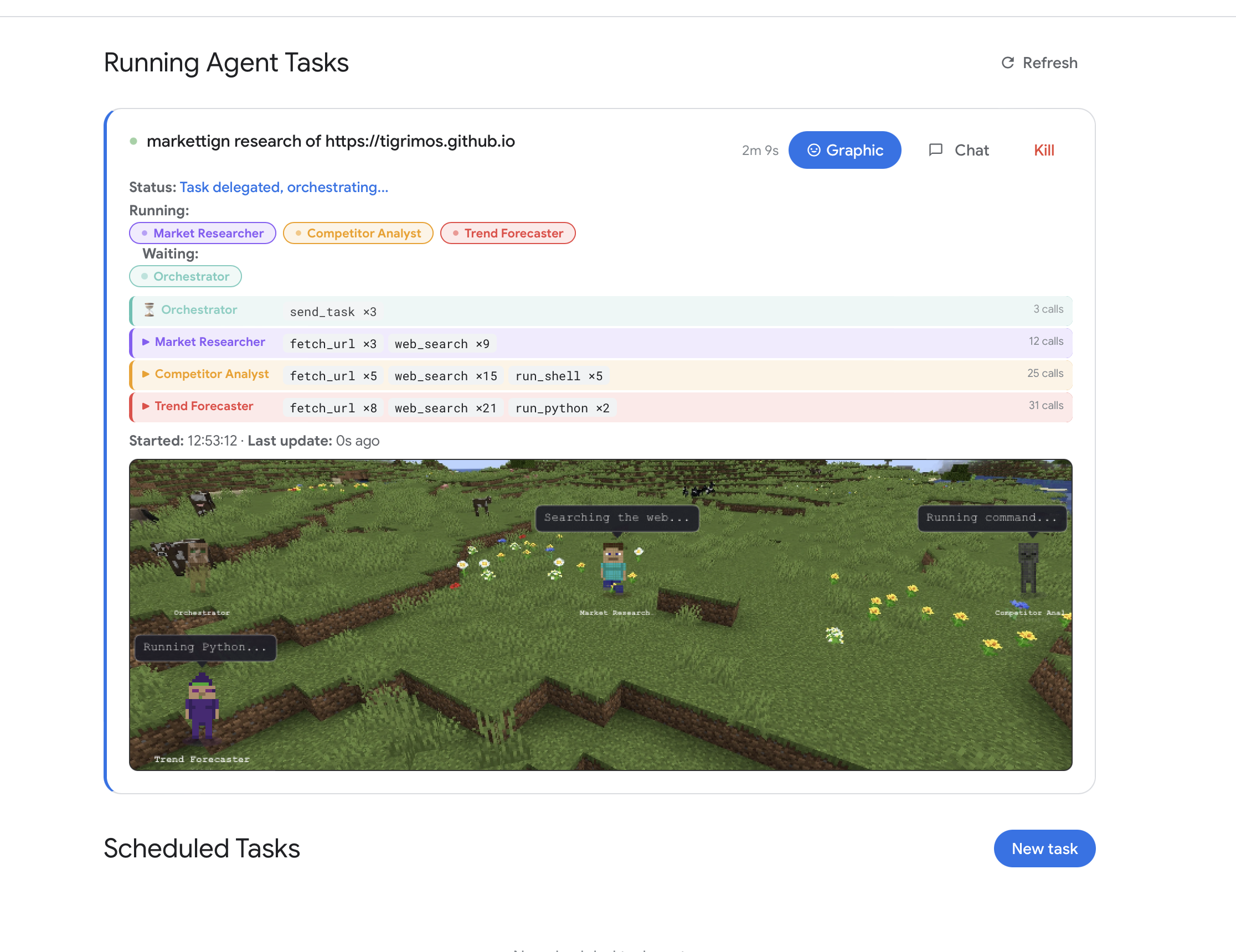
Task: Toggle the Competitor Analyst agent pill
Action: pyautogui.click(x=358, y=233)
